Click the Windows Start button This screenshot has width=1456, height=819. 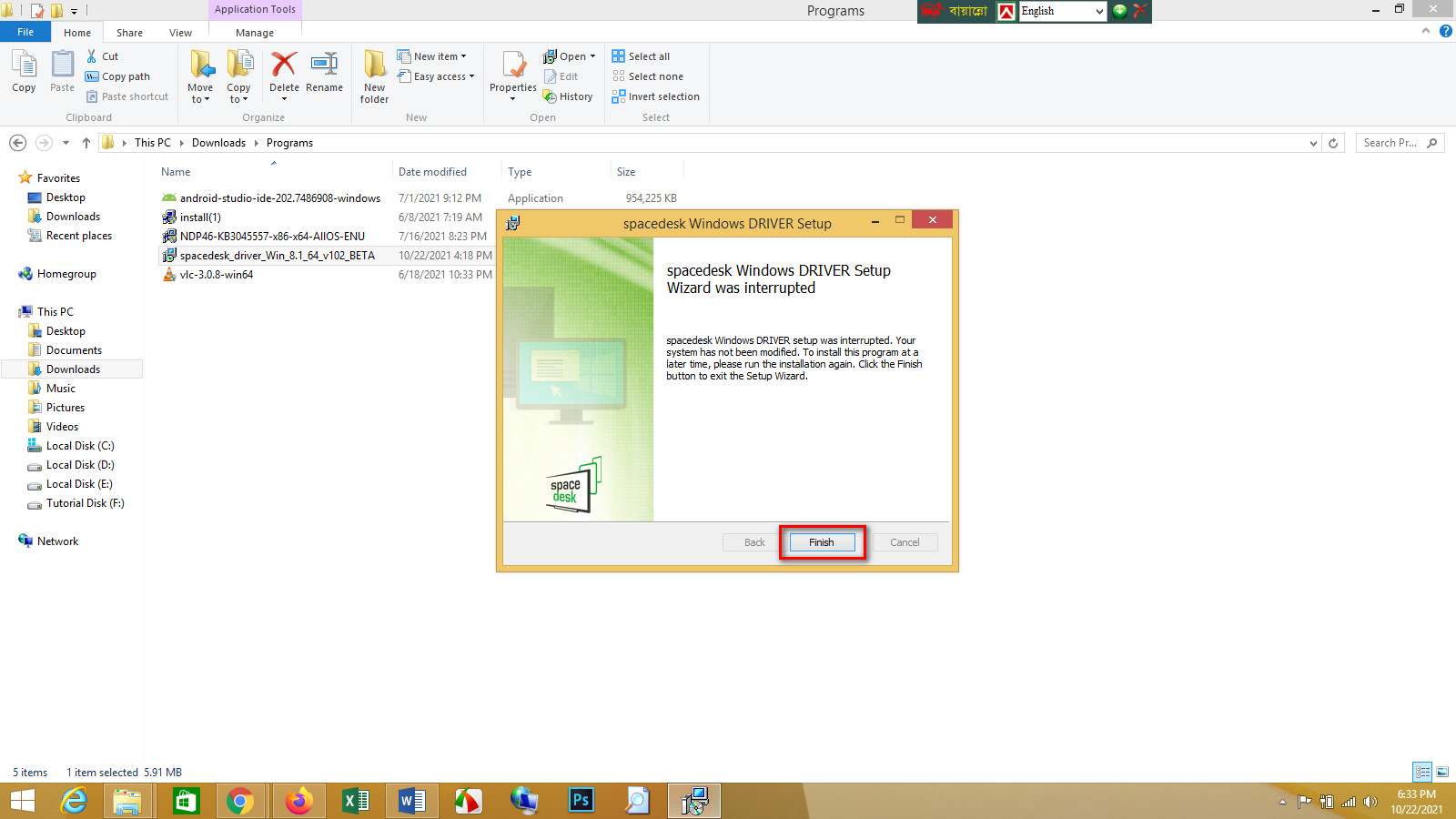coord(22,801)
